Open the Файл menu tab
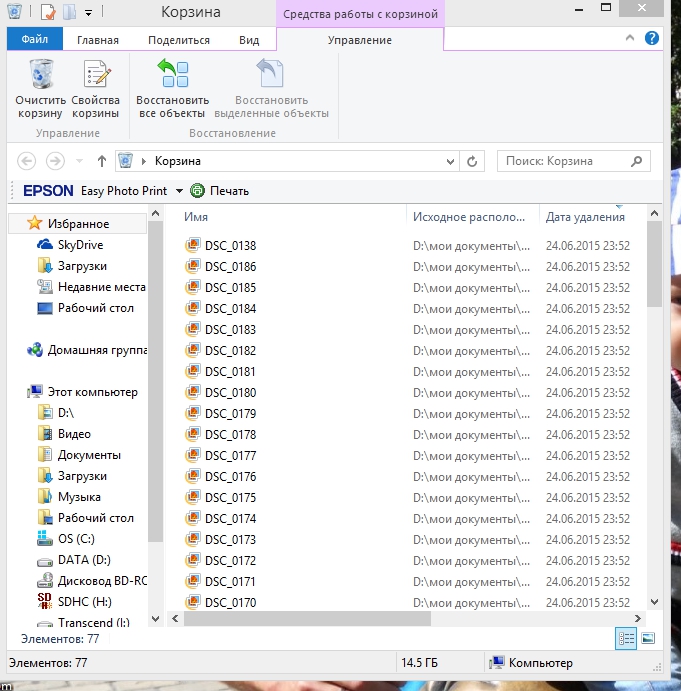The width and height of the screenshot is (681, 691). point(35,40)
